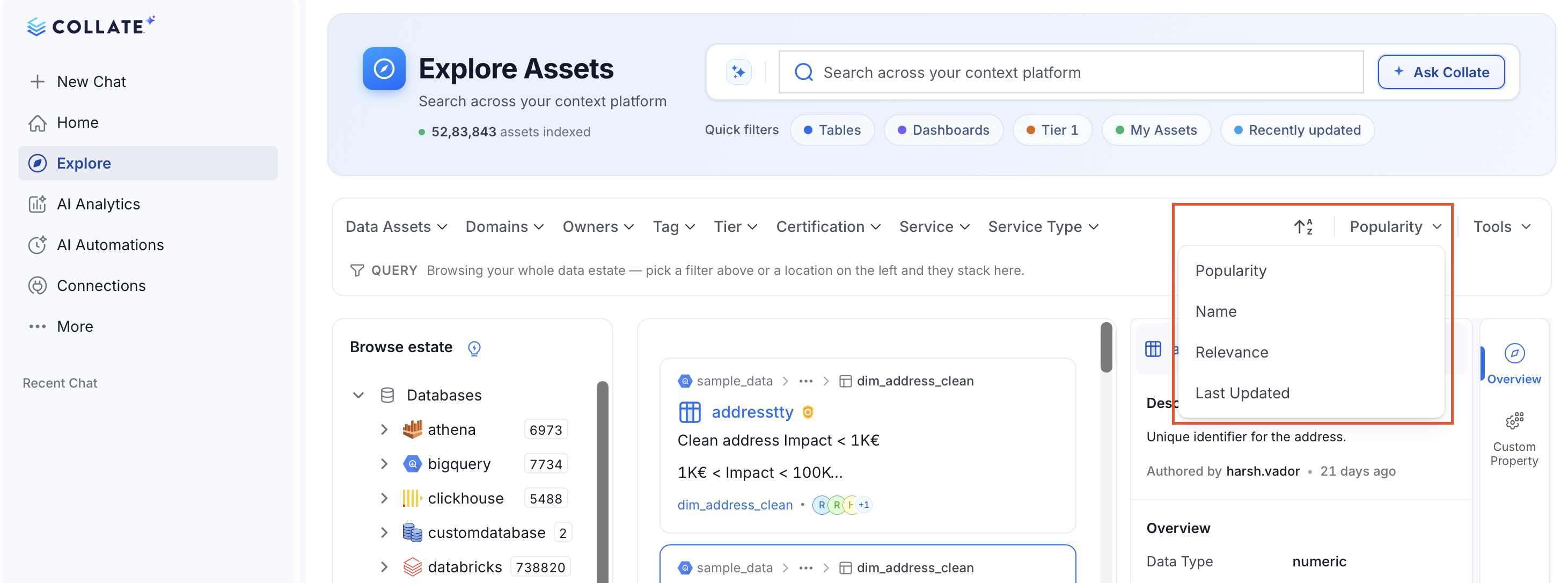The image size is (1568, 583).
Task: Open the Tier filter dropdown
Action: [735, 227]
